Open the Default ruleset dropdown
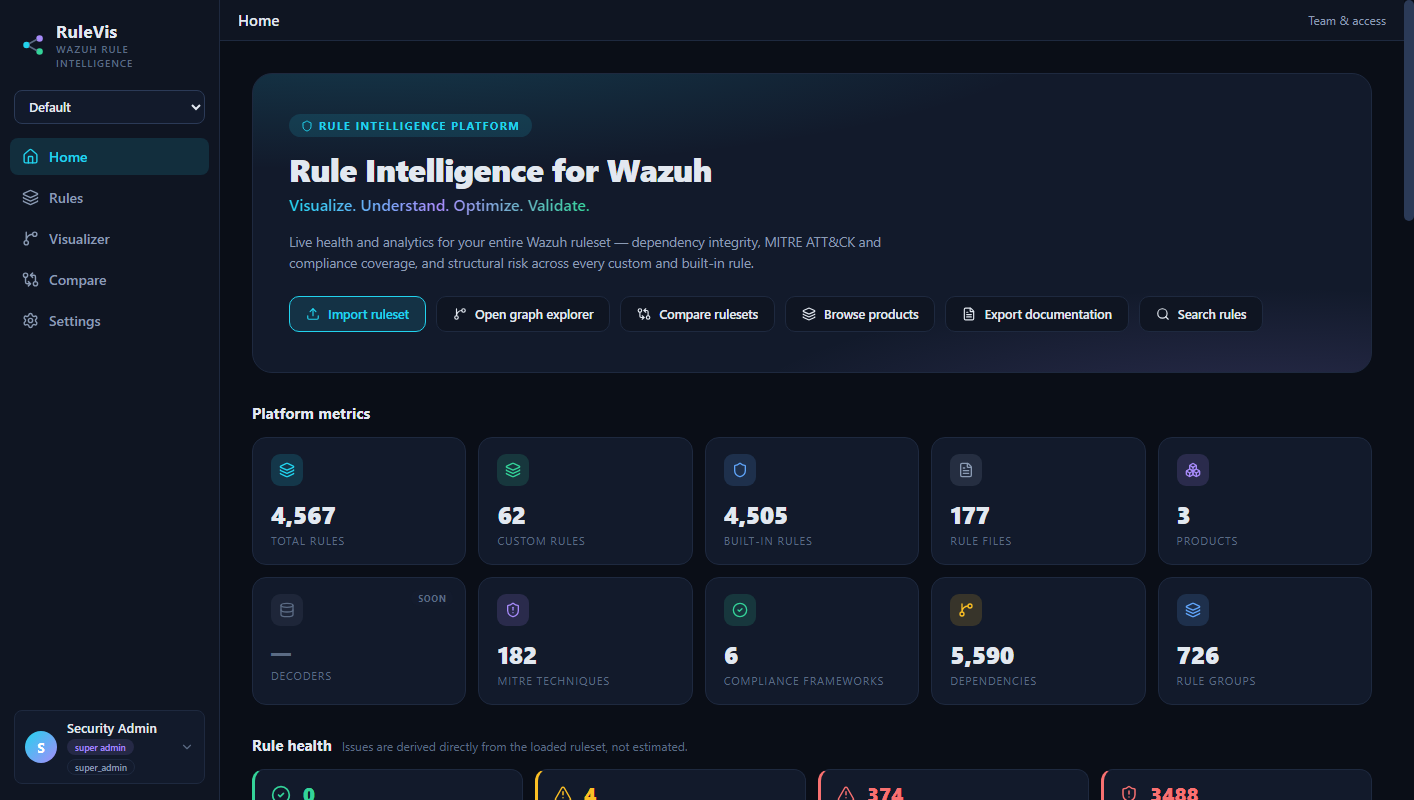The image size is (1414, 800). pos(109,107)
